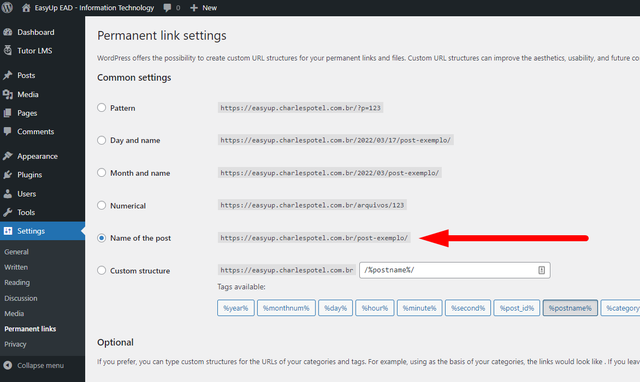Insert the %monthnum% tag
Screen dimensions: 640x382
coord(286,308)
